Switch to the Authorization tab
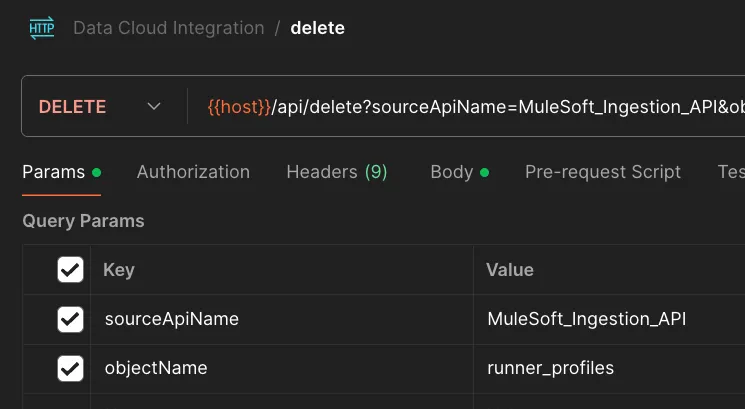Image resolution: width=745 pixels, height=409 pixels. [193, 172]
